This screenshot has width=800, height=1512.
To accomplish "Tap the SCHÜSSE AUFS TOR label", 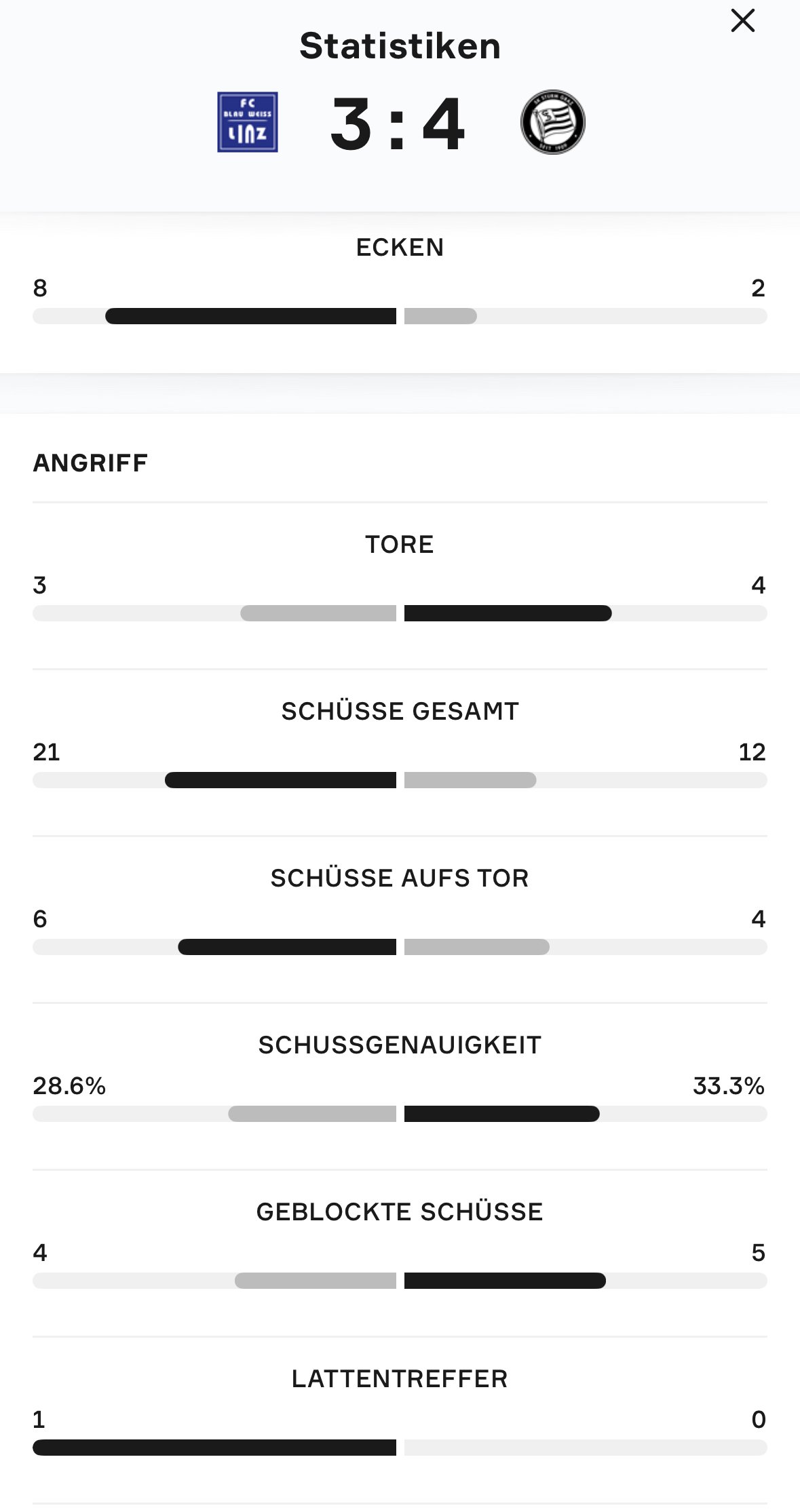I will pos(400,878).
